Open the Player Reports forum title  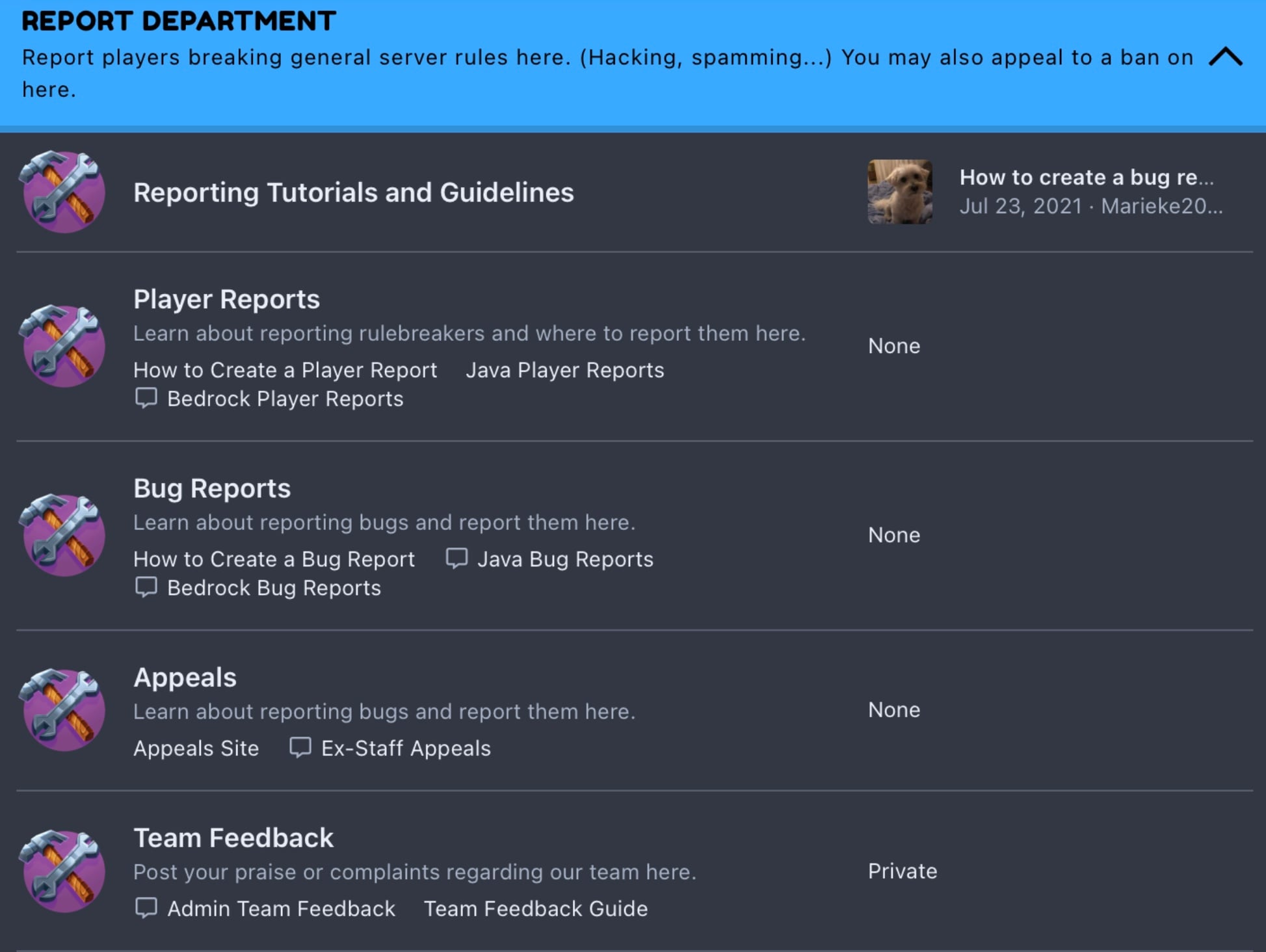click(226, 299)
